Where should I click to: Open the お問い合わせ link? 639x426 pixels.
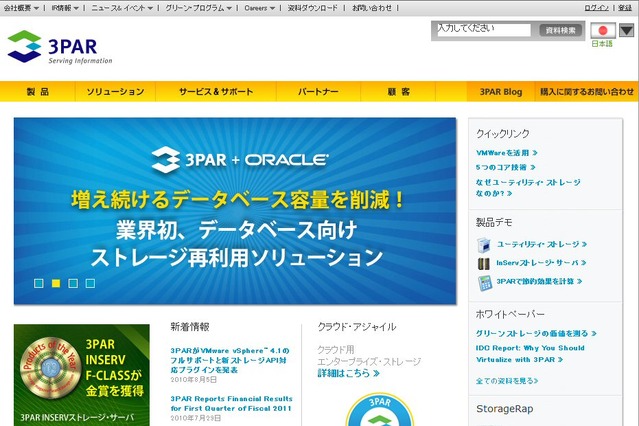tap(372, 8)
